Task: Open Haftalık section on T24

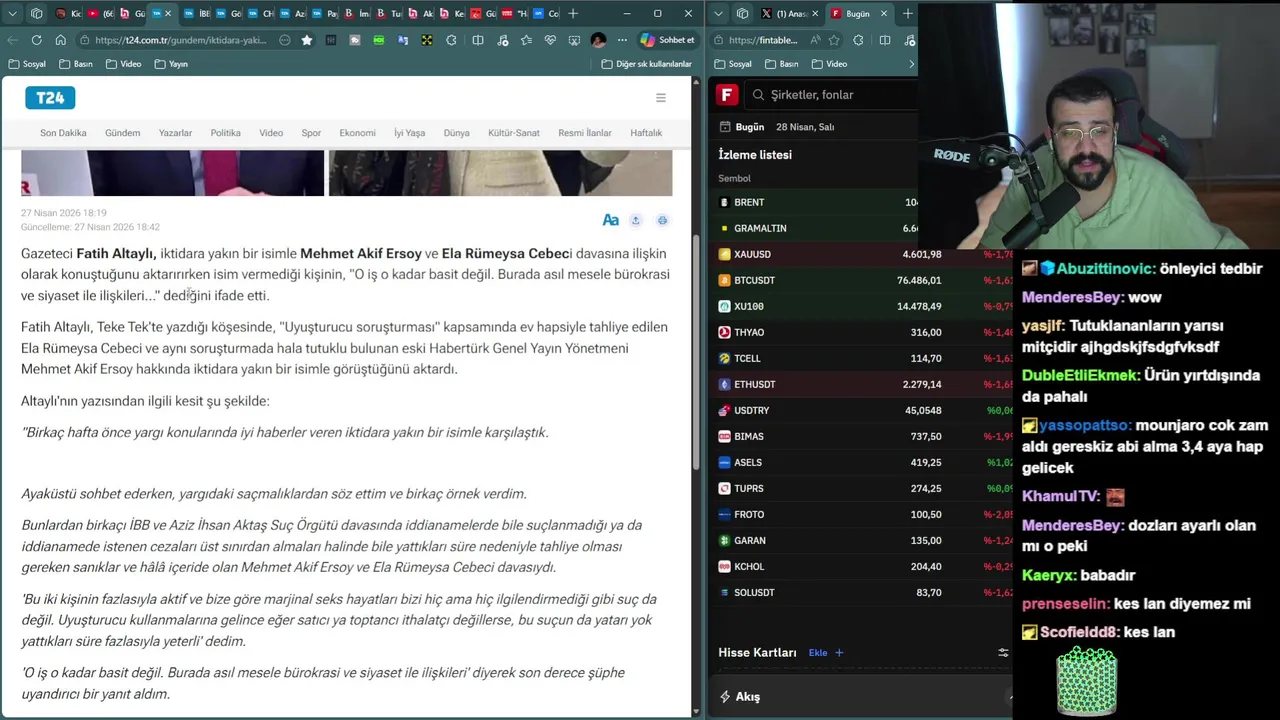Action: click(x=646, y=133)
